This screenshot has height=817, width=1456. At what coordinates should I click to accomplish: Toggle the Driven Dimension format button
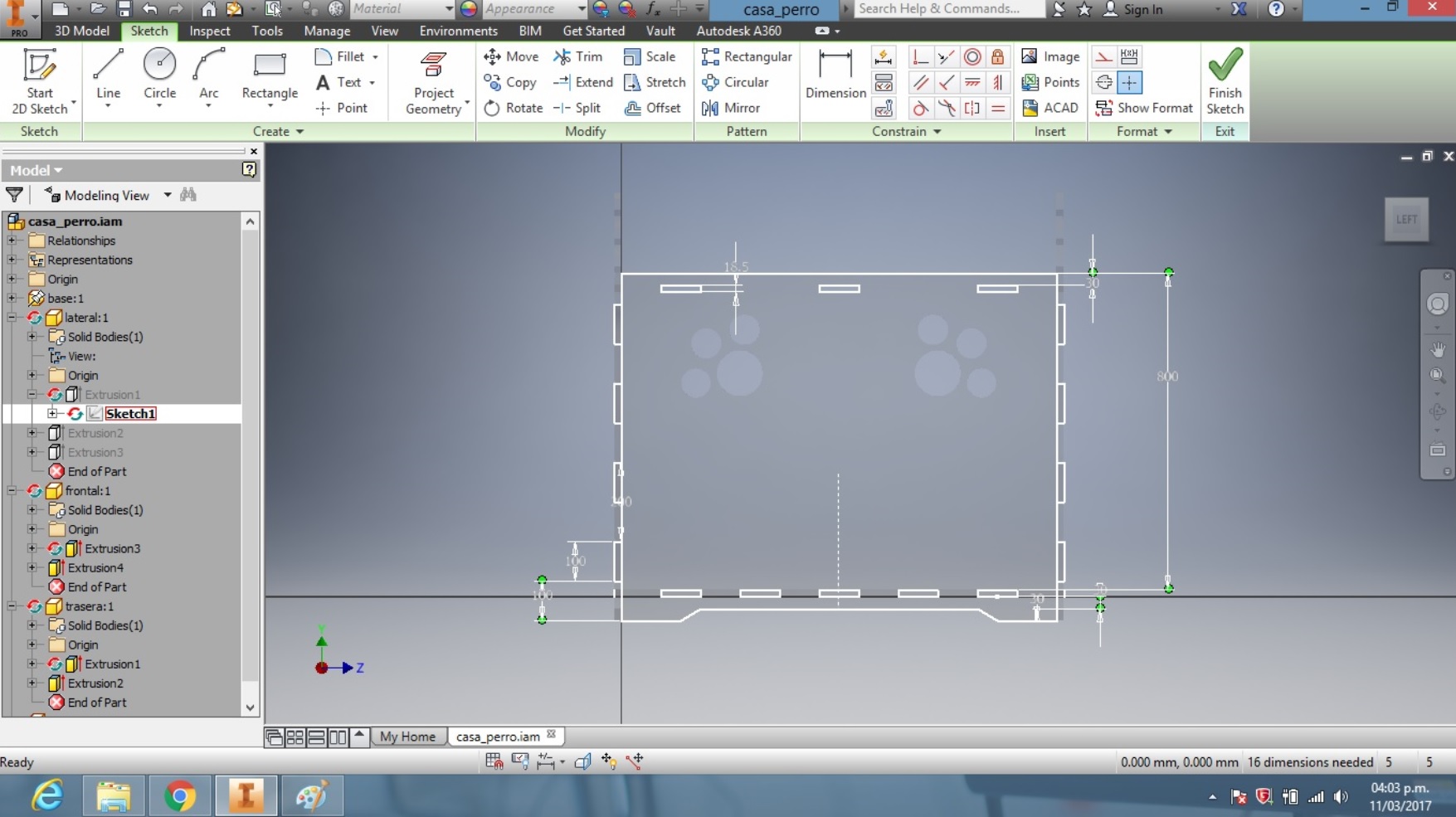tap(1129, 56)
